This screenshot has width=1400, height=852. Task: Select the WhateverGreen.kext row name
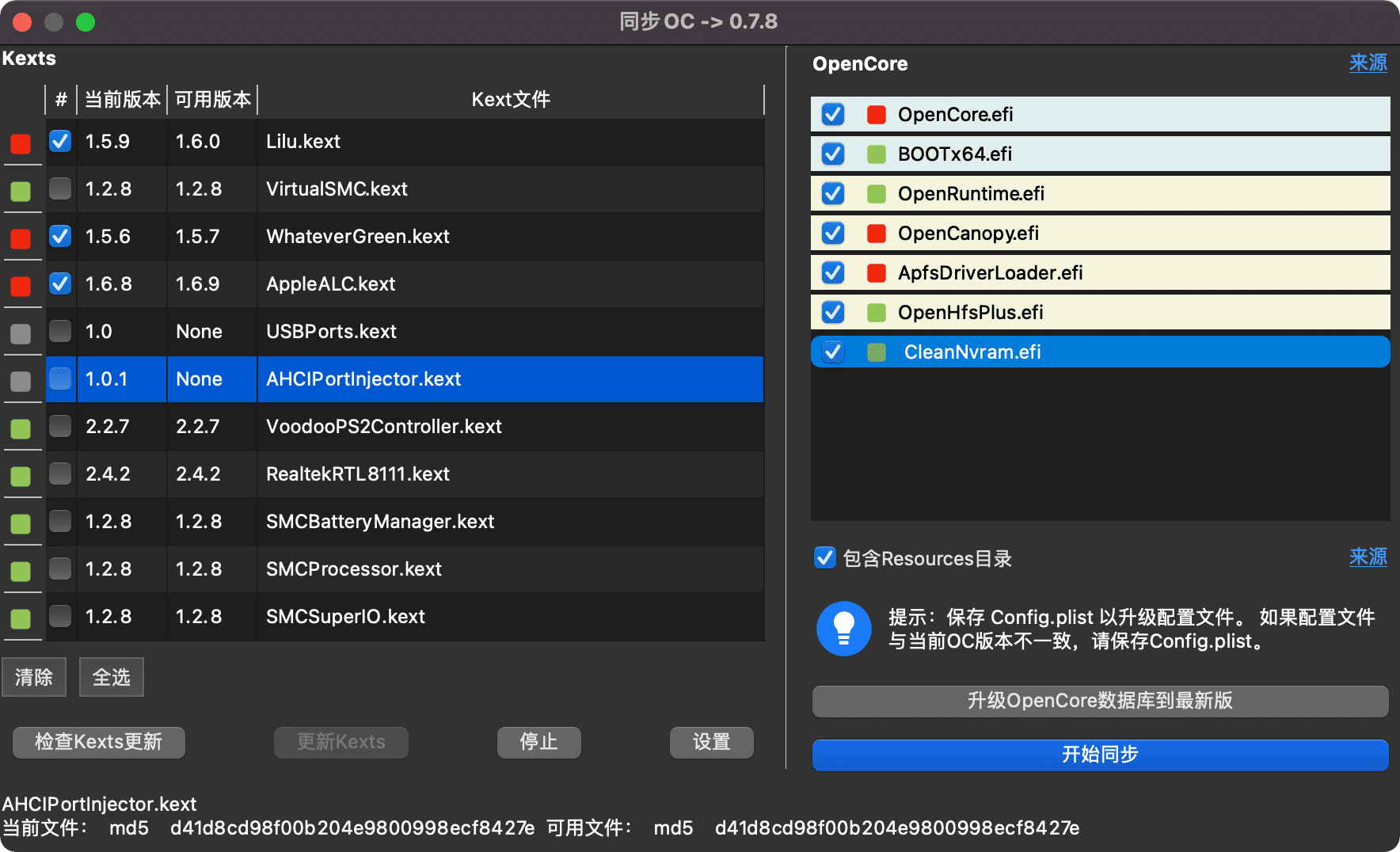tap(358, 237)
